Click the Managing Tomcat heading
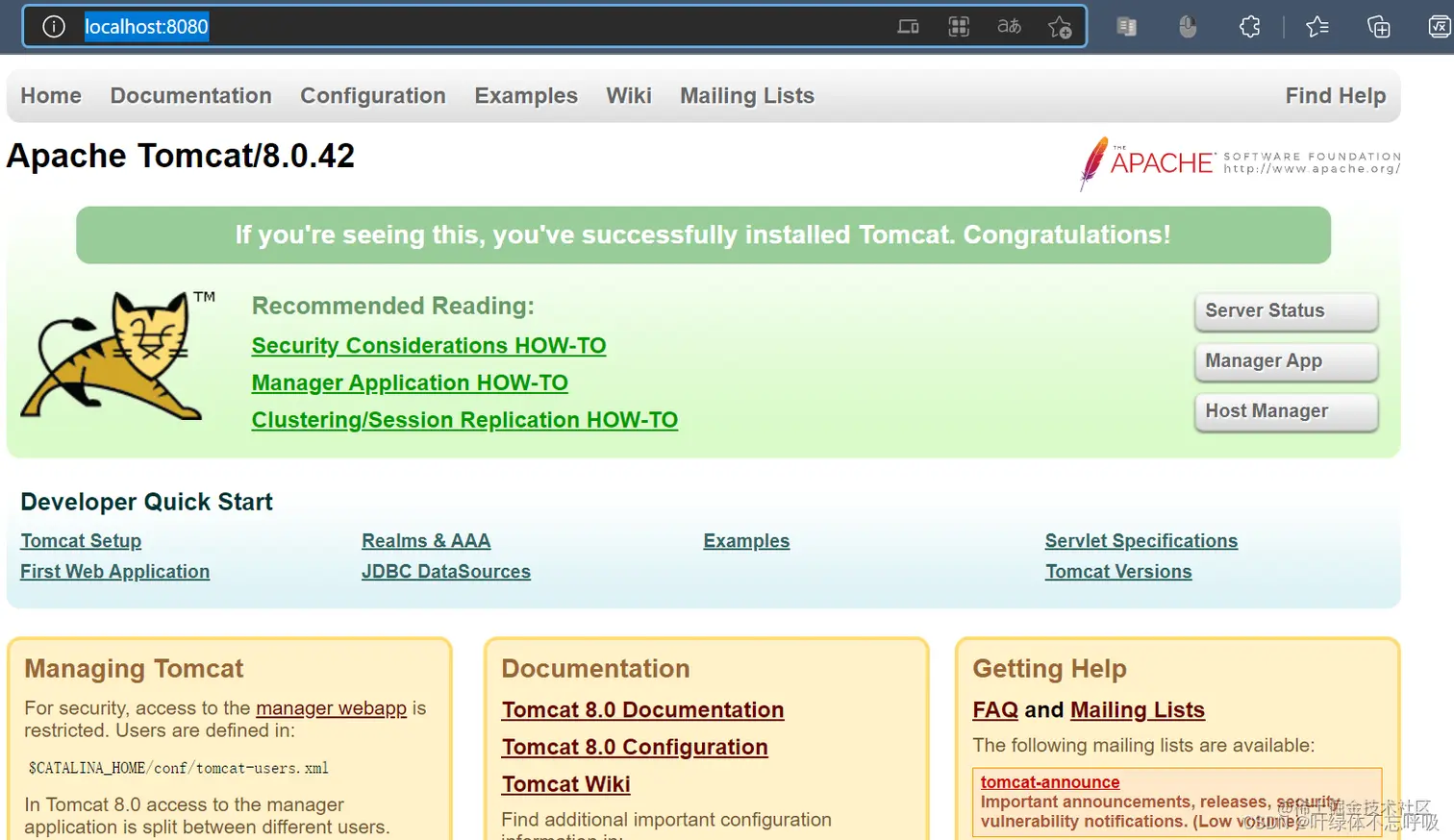Image resolution: width=1454 pixels, height=840 pixels. click(134, 669)
